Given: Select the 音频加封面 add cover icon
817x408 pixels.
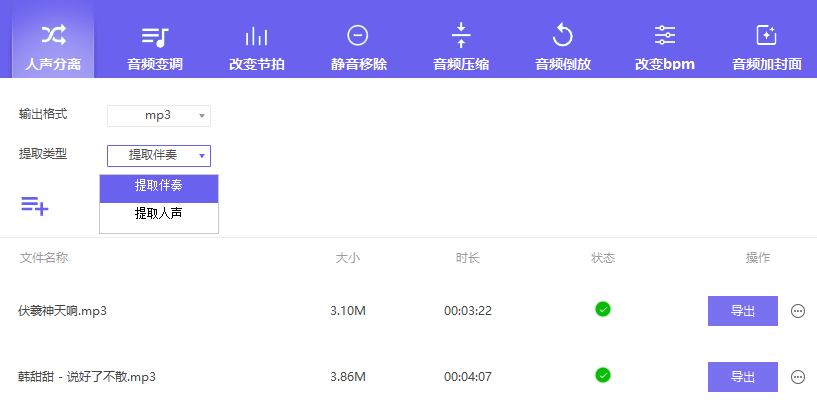Looking at the screenshot, I should [x=766, y=37].
